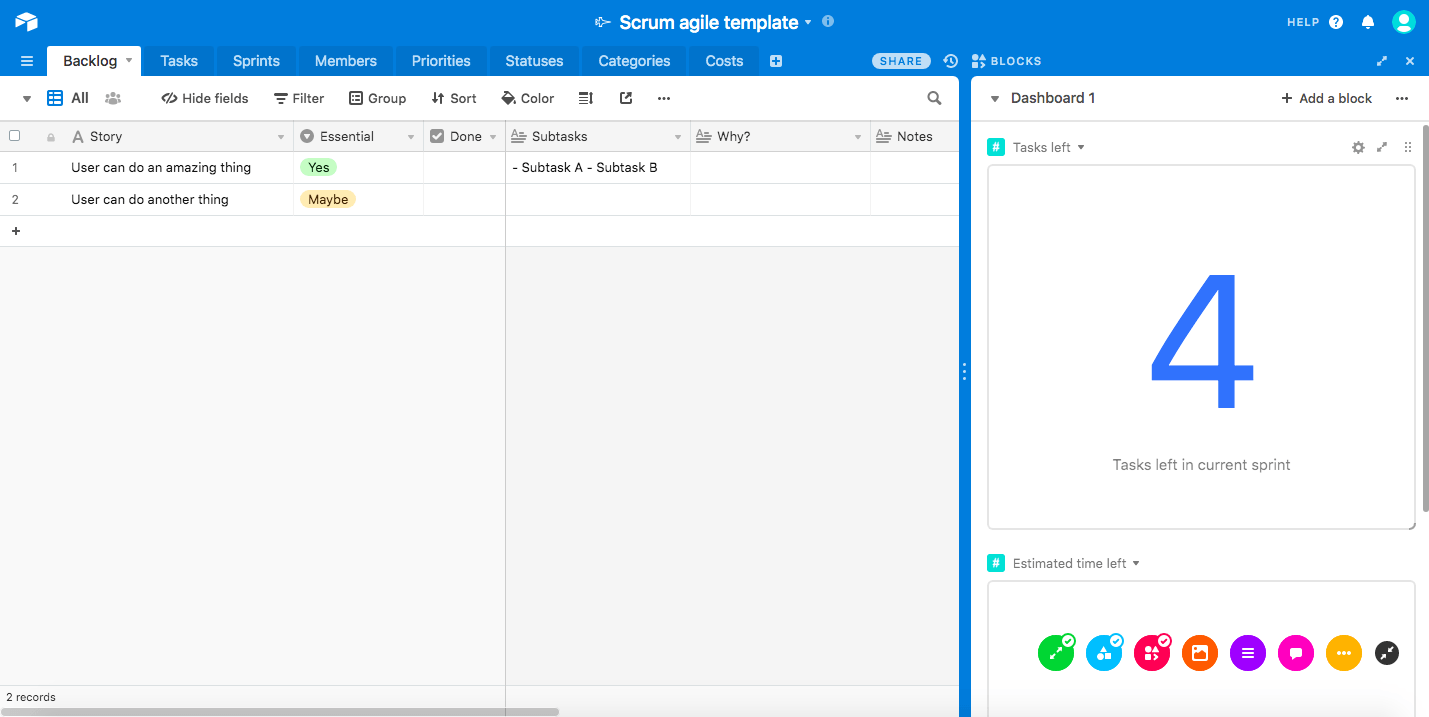Close the Blocks panel

pyautogui.click(x=1410, y=61)
